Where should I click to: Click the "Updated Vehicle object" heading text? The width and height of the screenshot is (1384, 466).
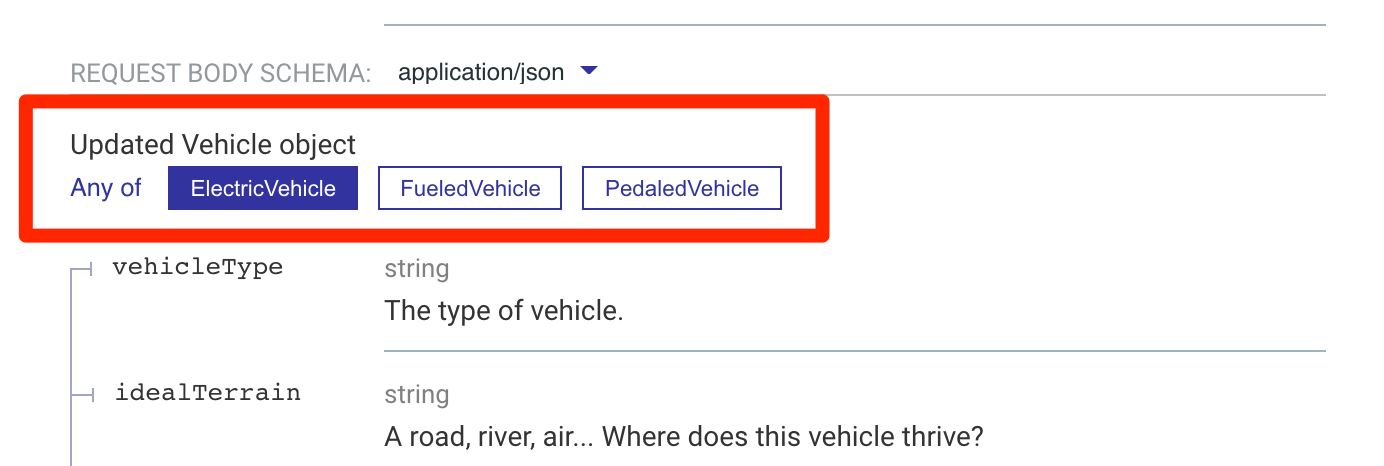[213, 145]
